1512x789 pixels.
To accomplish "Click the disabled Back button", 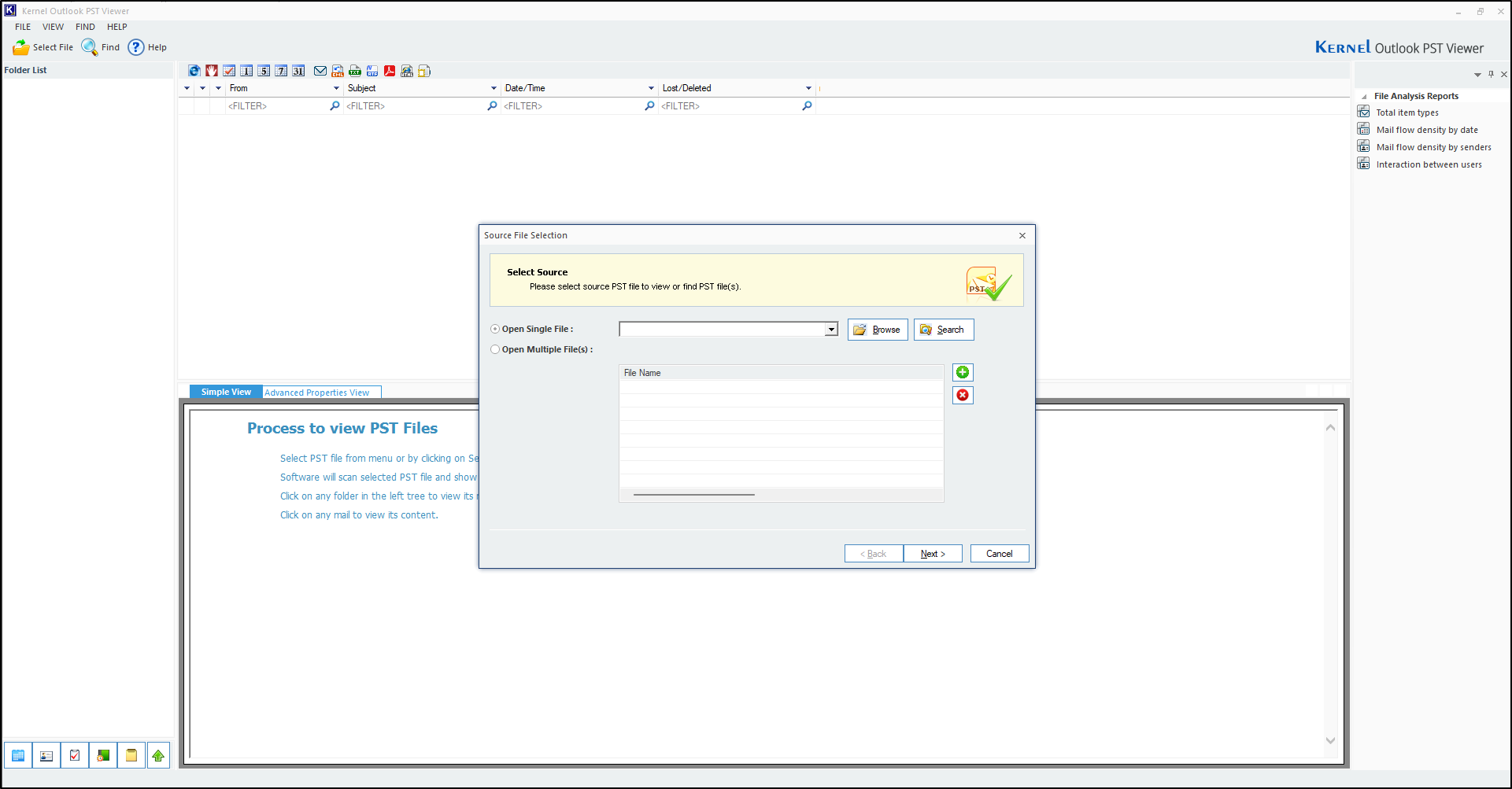I will [x=874, y=554].
